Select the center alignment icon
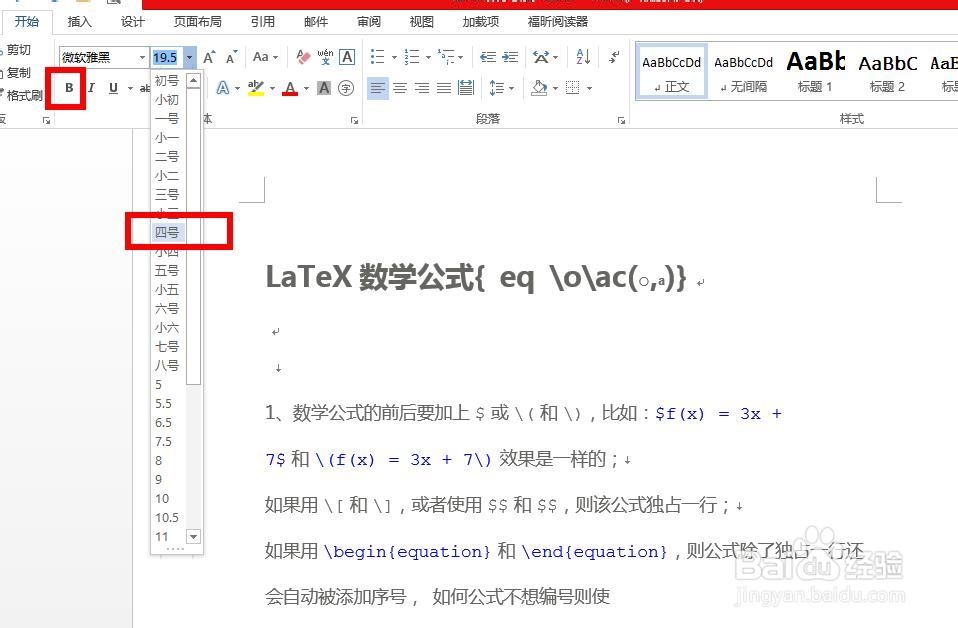958x628 pixels. coord(399,88)
